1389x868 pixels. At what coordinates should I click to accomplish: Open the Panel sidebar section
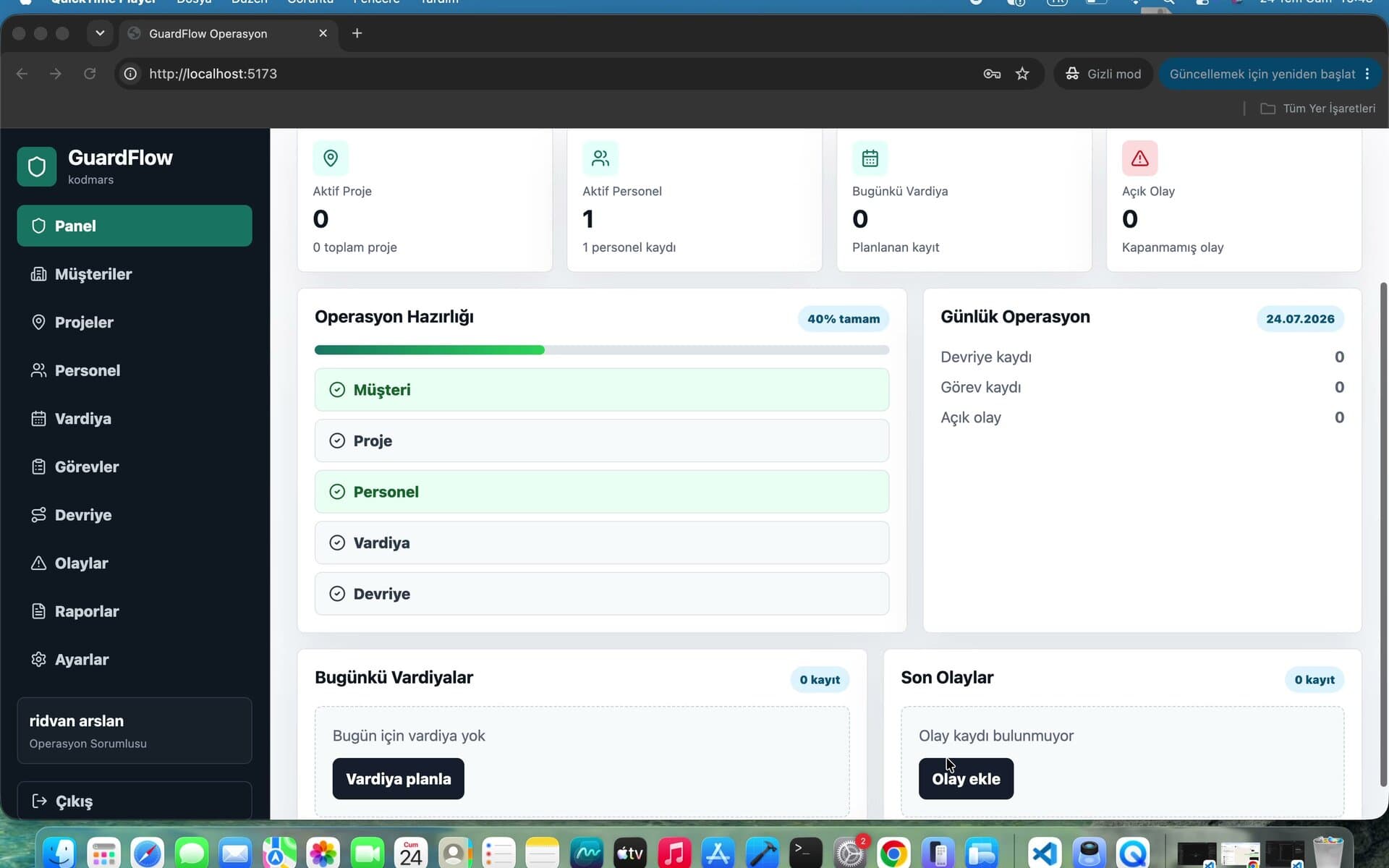pos(135,226)
